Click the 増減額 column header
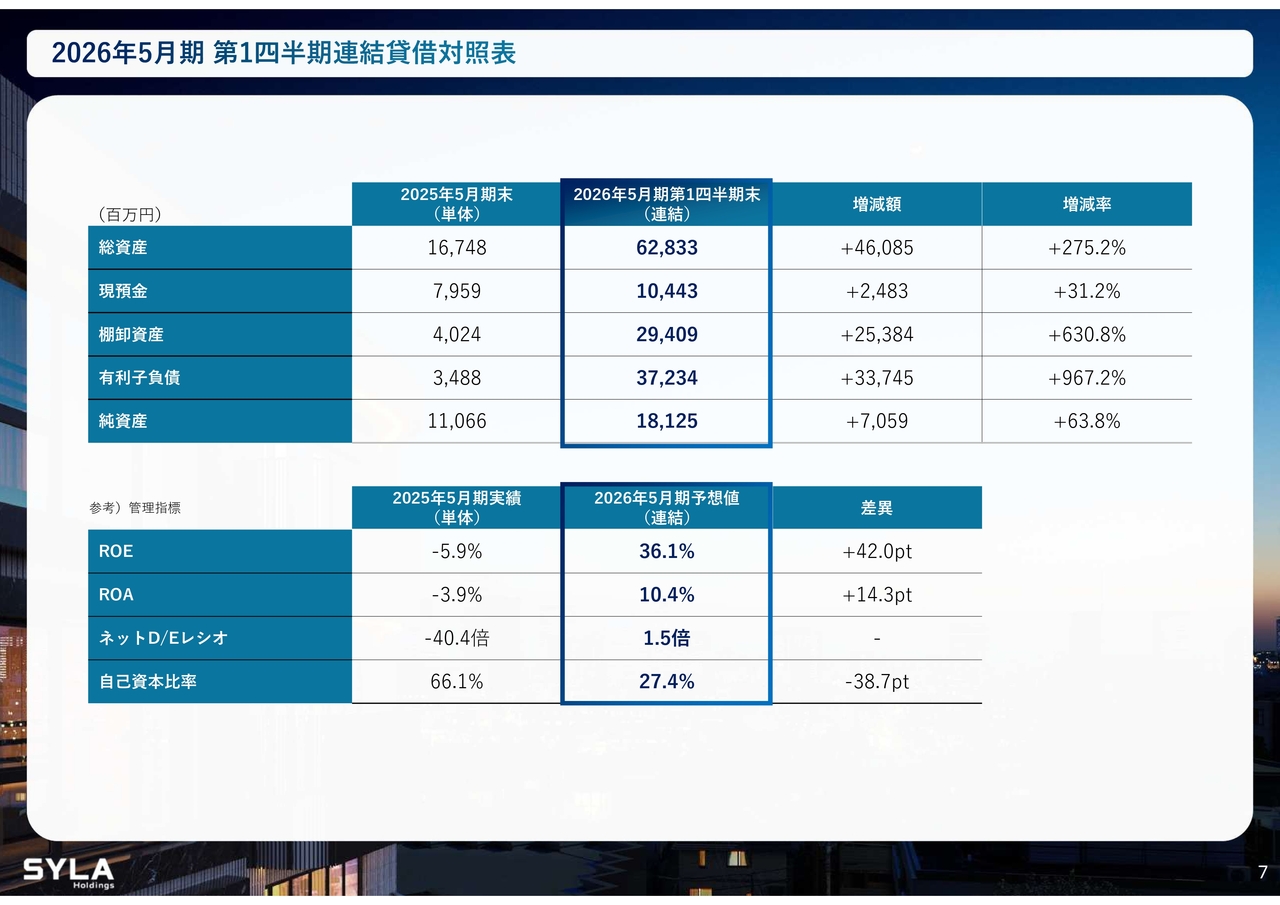 coord(876,204)
